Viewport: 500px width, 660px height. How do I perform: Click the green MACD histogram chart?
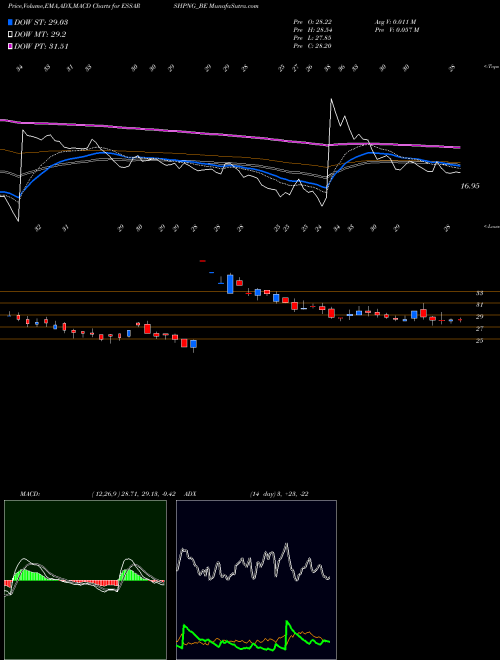(x=85, y=580)
